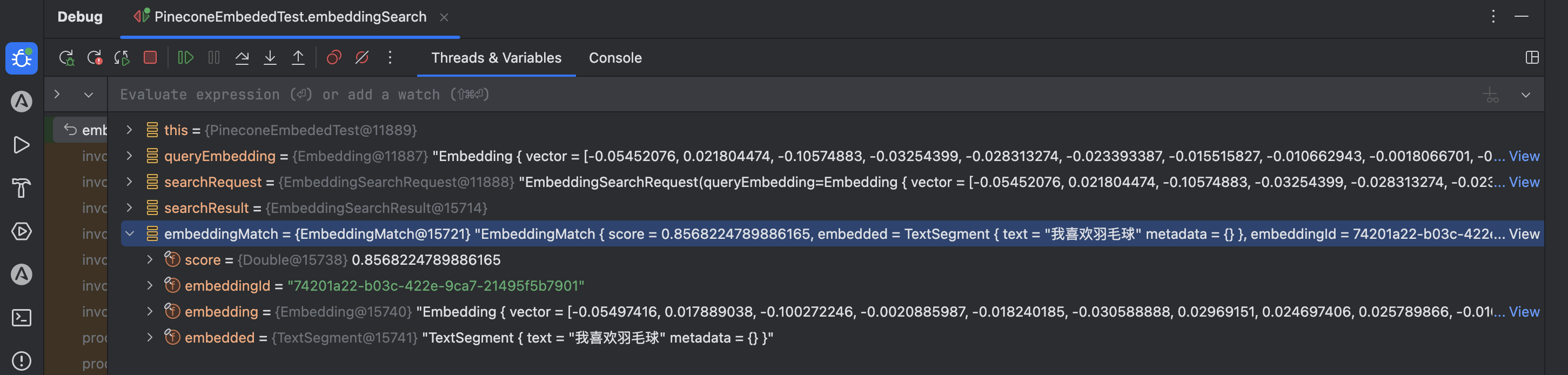This screenshot has width=1568, height=375.
Task: Toggle the debug layout settings icon
Action: tap(1532, 58)
